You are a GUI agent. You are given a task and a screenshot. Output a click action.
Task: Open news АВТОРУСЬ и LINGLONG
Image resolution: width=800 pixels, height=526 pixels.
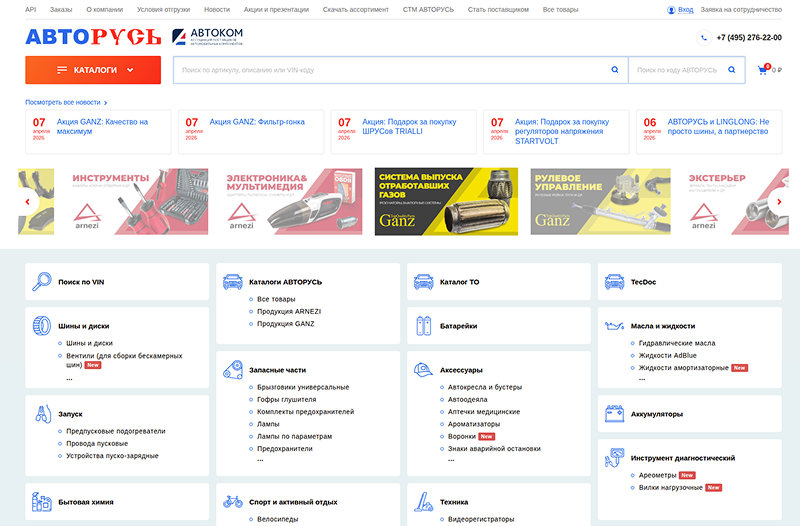pos(718,127)
